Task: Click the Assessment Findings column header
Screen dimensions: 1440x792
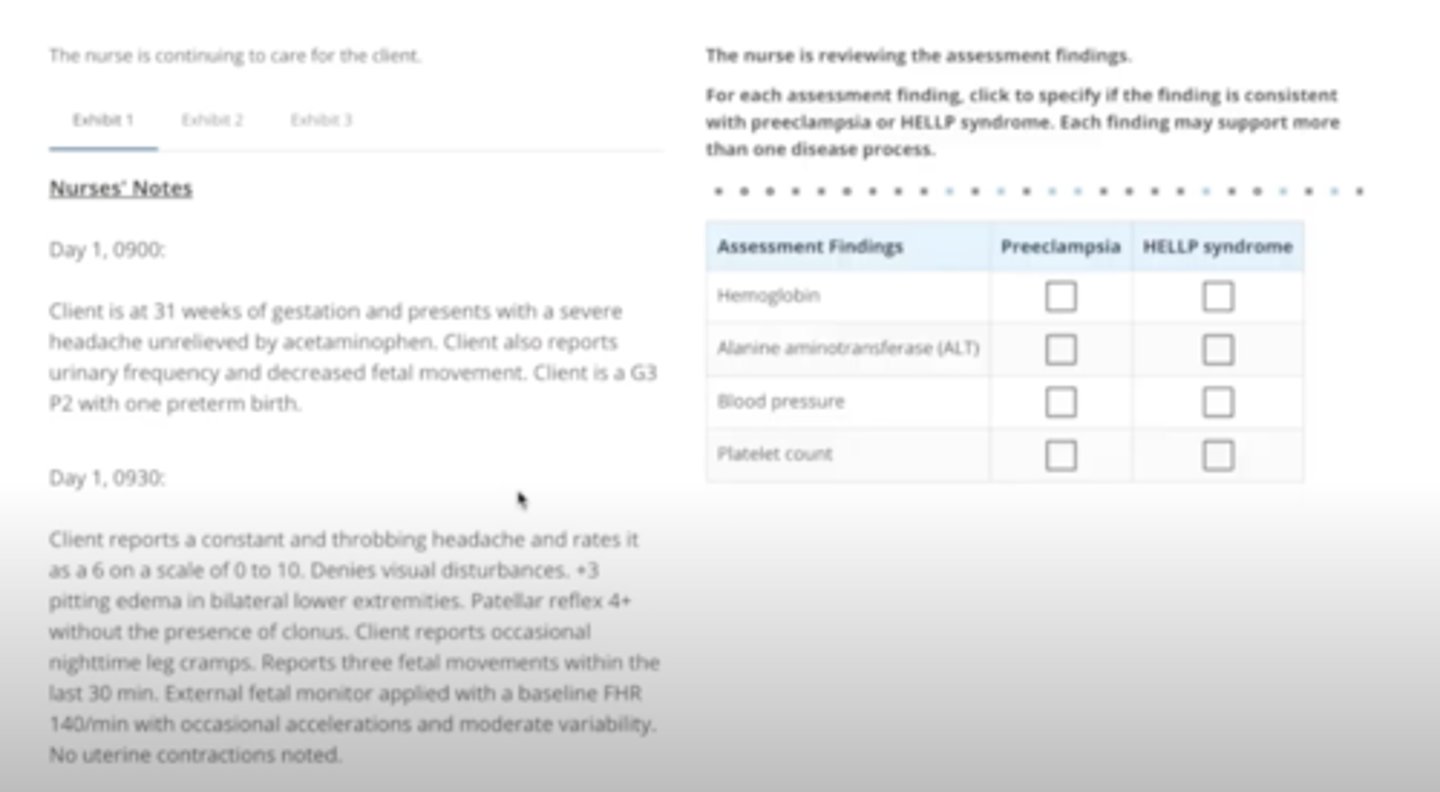Action: (x=810, y=247)
